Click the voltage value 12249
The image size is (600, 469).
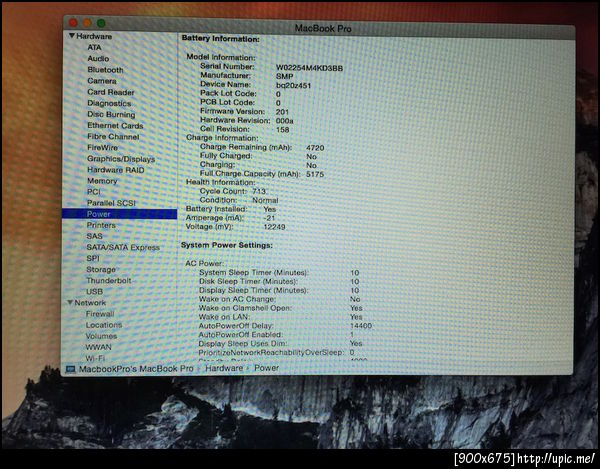274,227
